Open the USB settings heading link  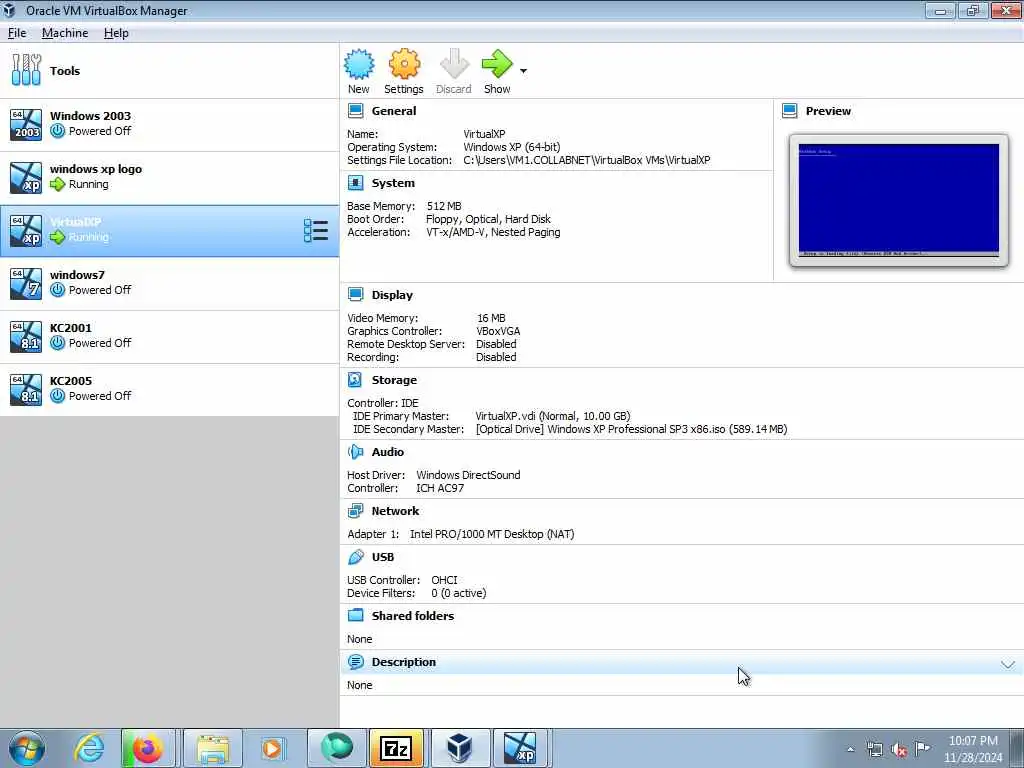click(383, 557)
